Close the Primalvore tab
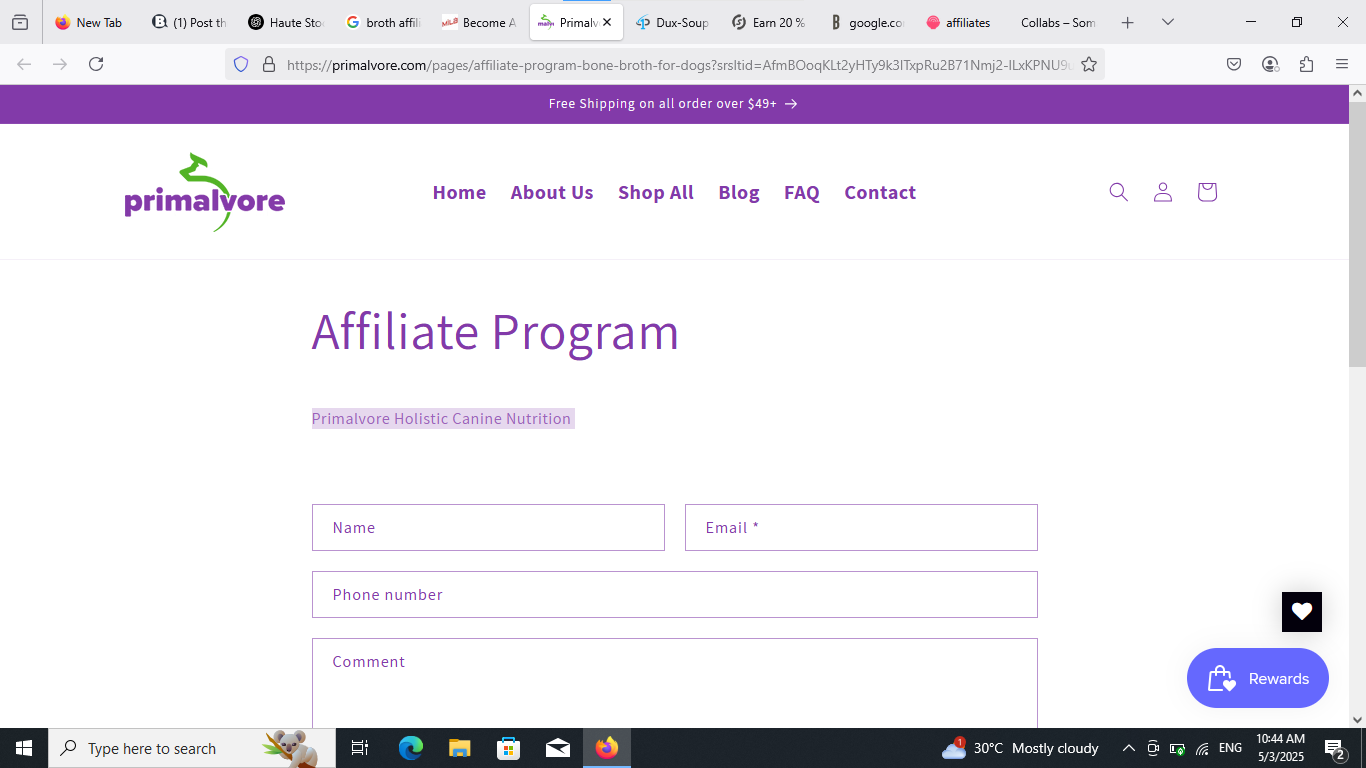The image size is (1366, 768). tap(607, 22)
